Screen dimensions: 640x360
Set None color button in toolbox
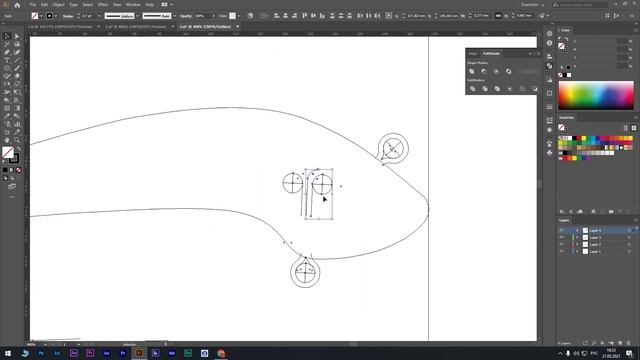[18, 170]
